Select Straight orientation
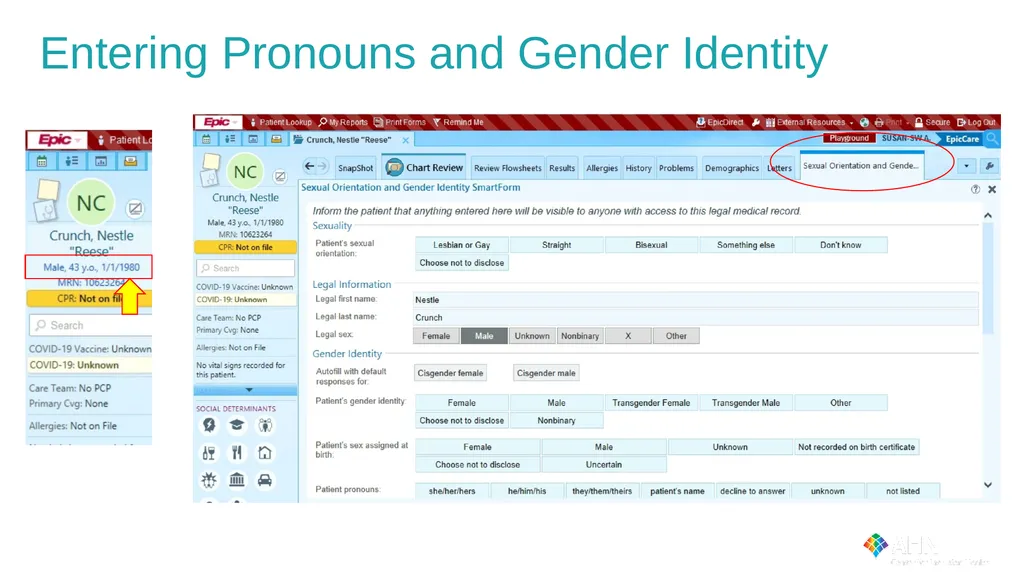This screenshot has width=1024, height=575. 556,245
